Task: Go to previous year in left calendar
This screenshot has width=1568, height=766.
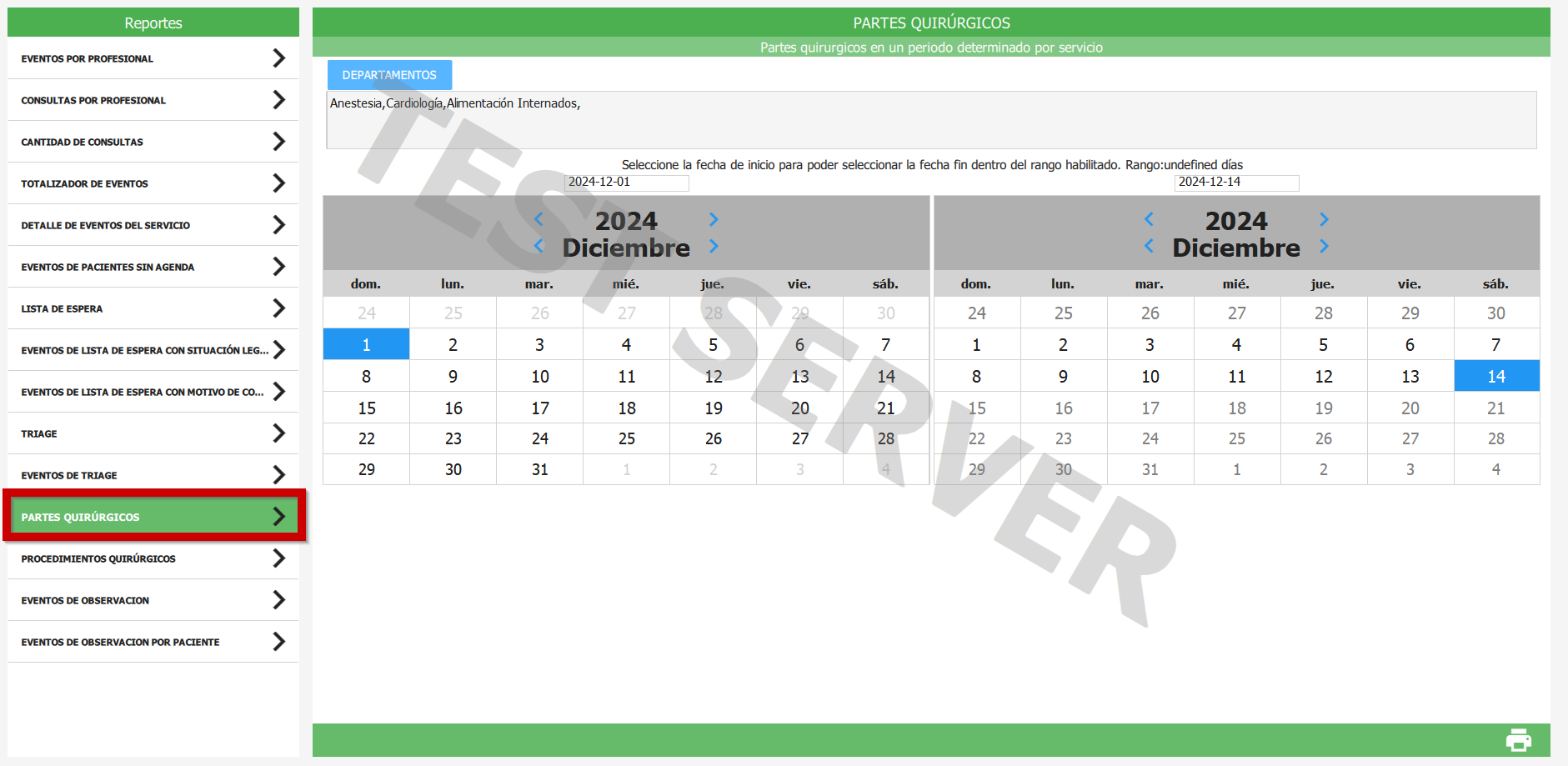Action: (539, 219)
